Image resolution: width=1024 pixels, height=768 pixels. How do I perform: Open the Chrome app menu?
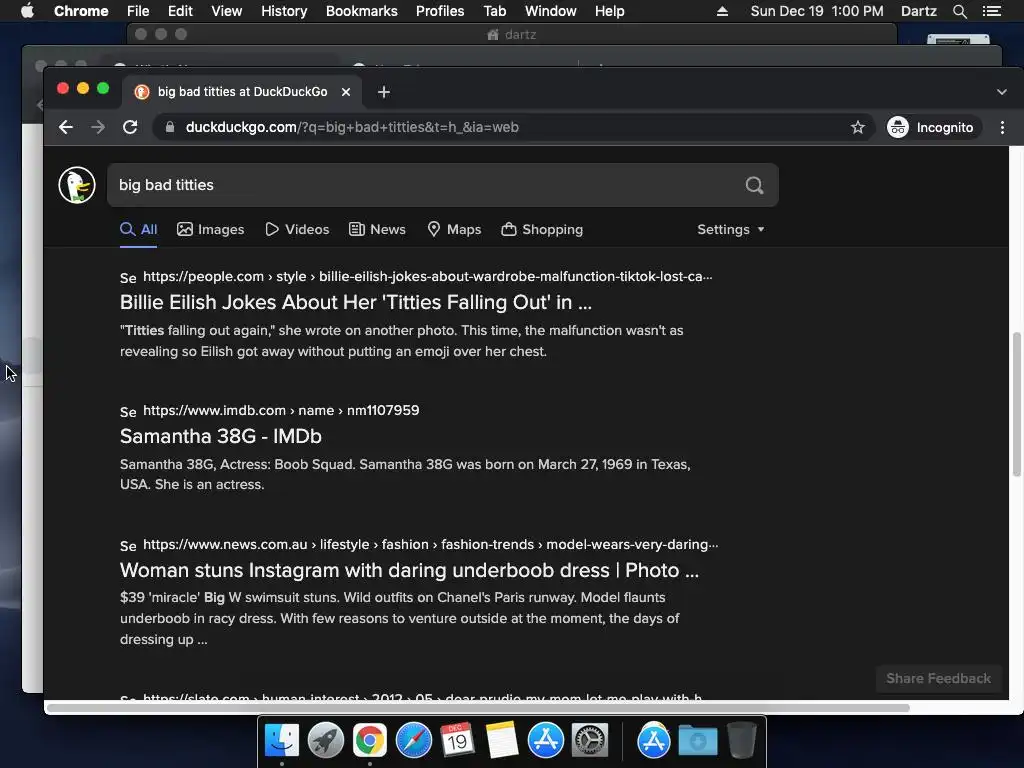[81, 11]
